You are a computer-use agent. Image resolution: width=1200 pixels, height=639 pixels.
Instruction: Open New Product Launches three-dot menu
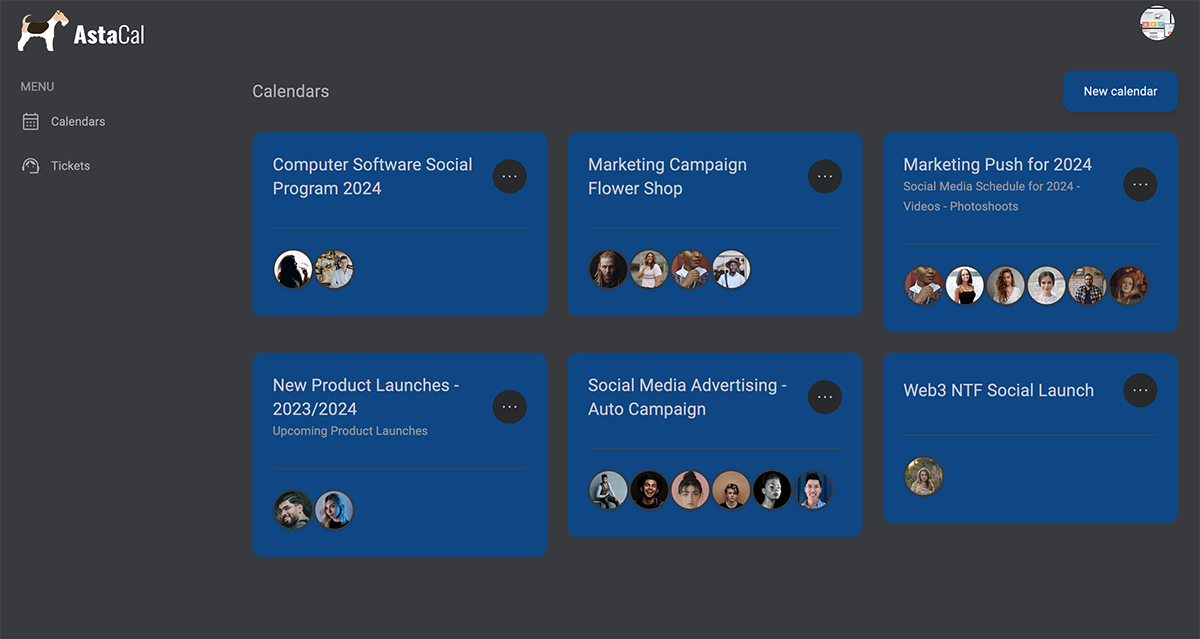coord(509,407)
